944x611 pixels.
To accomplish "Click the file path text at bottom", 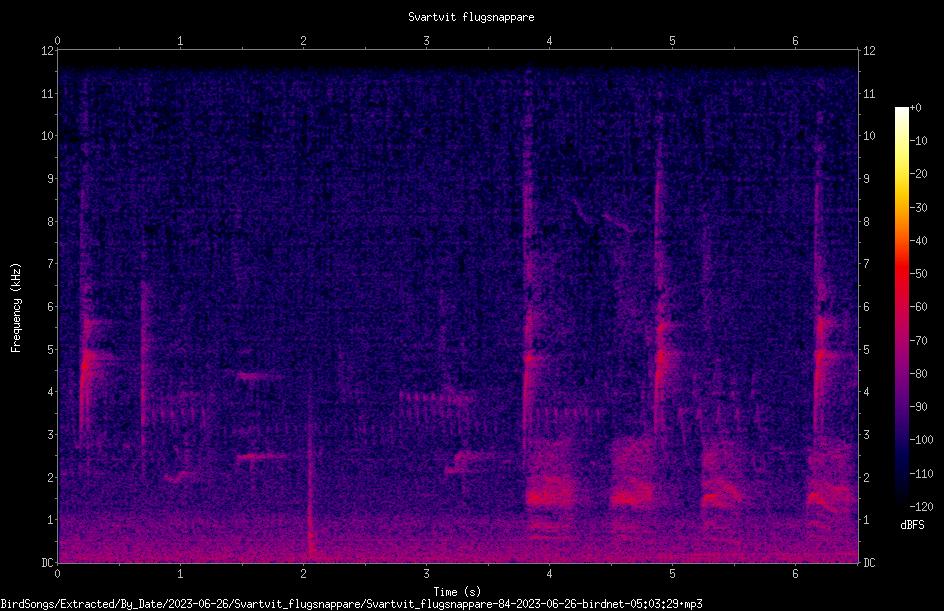I will [351, 604].
